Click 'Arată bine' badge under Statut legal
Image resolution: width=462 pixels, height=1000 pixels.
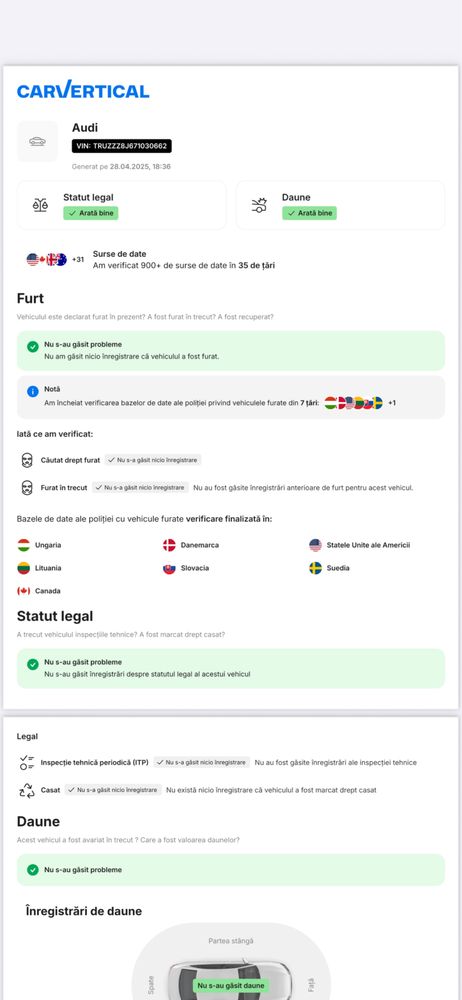coord(91,213)
